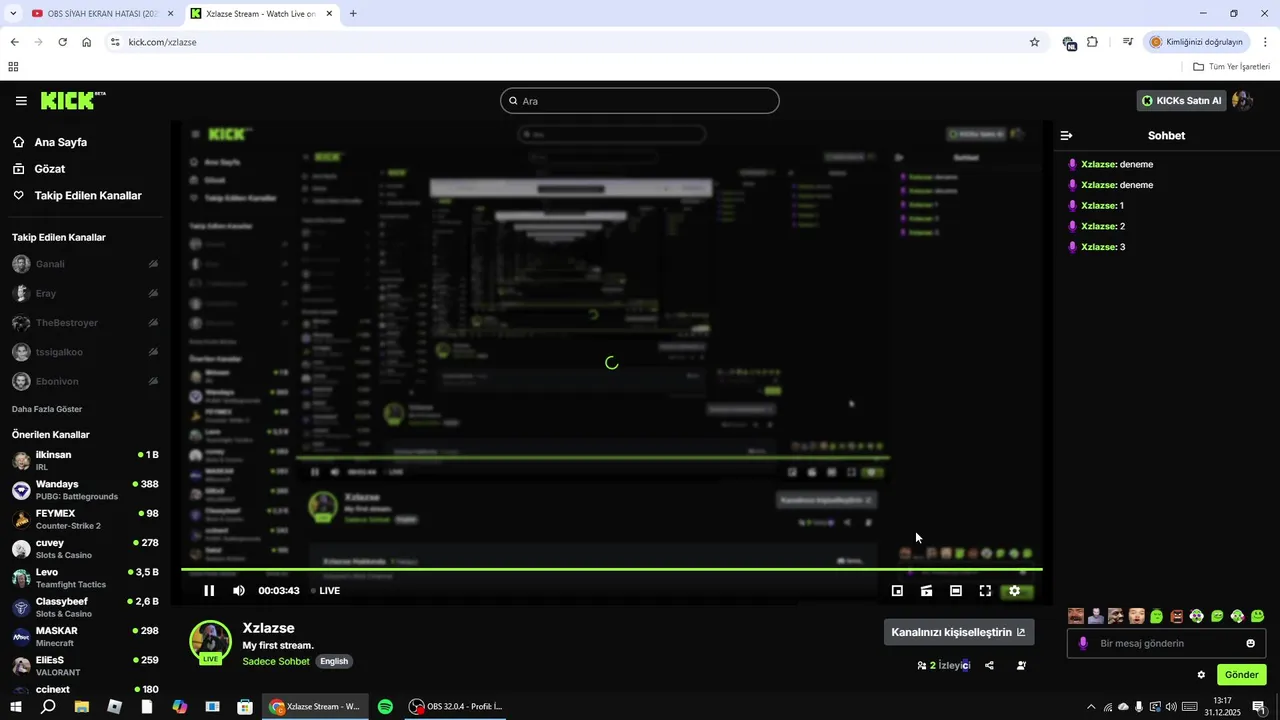The width and height of the screenshot is (1280, 720).
Task: Open recommended channel MASKAR
Action: click(85, 636)
